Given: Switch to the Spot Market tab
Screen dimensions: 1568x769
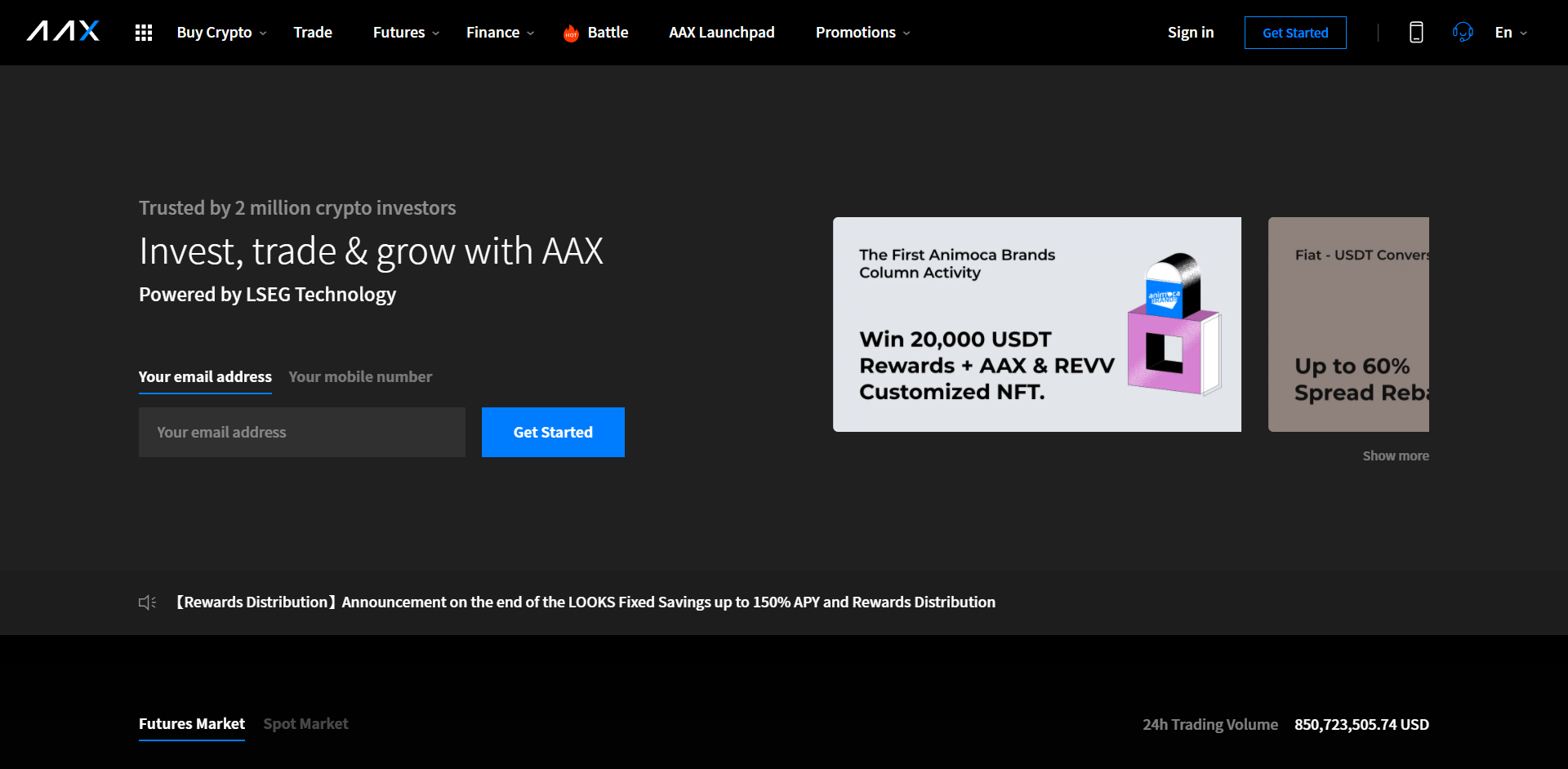Looking at the screenshot, I should coord(305,724).
